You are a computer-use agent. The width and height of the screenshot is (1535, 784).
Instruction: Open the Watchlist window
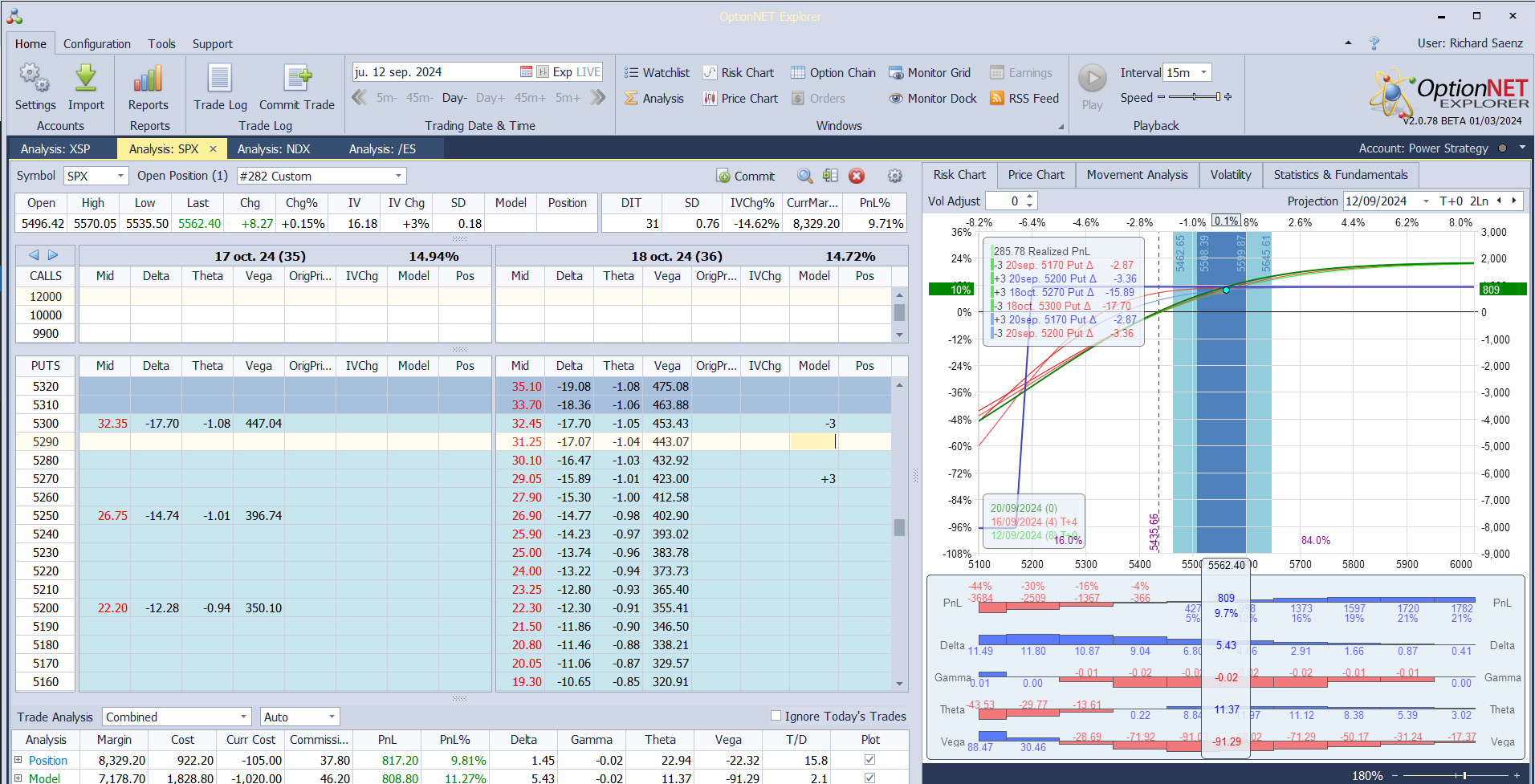pos(657,73)
